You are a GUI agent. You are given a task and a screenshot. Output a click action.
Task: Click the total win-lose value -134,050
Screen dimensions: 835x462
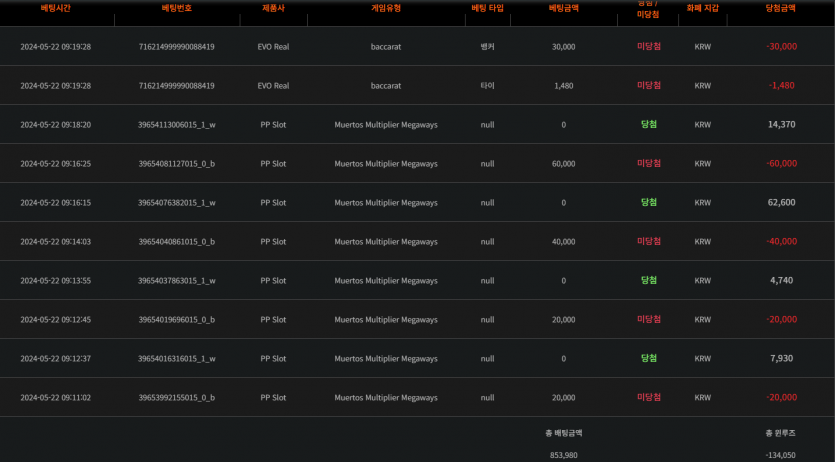pos(780,455)
